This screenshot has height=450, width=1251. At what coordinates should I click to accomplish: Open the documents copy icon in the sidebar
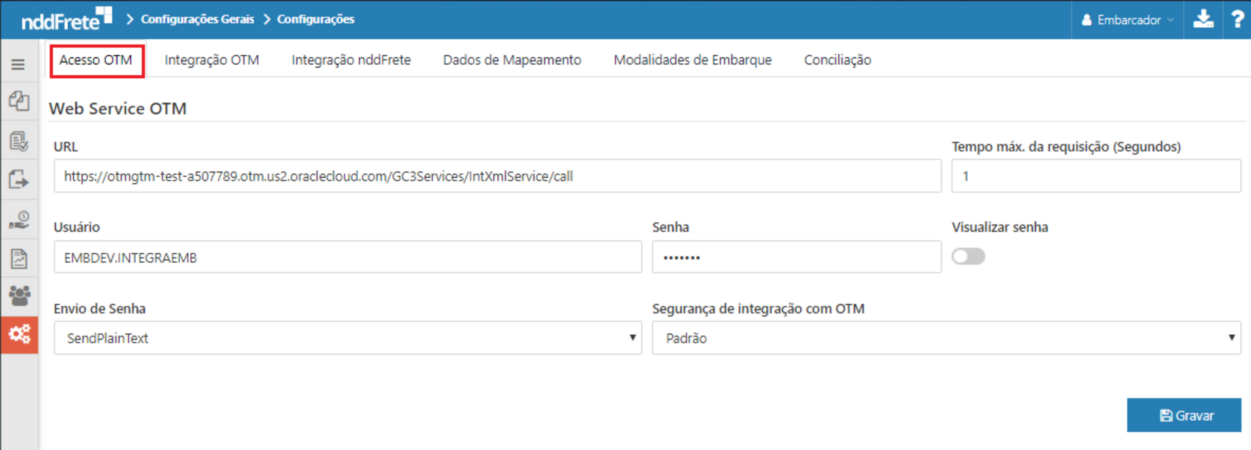18,100
